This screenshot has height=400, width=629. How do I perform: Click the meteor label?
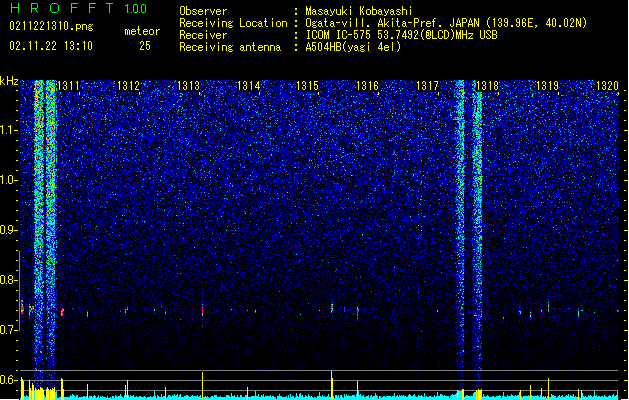(142, 31)
